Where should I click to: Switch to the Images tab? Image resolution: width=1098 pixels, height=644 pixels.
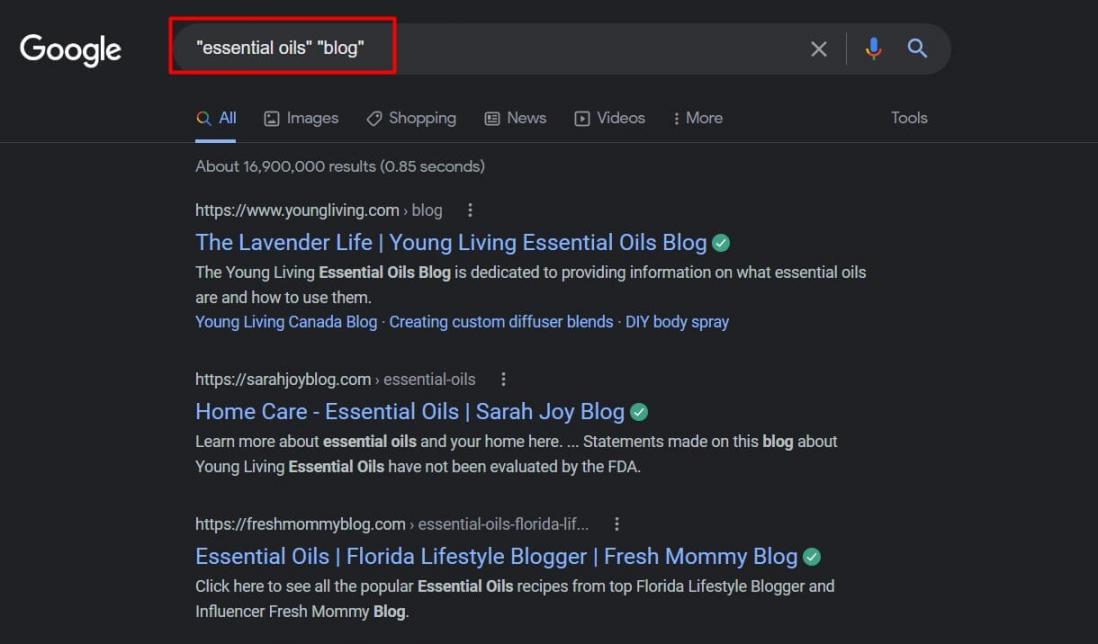[301, 118]
